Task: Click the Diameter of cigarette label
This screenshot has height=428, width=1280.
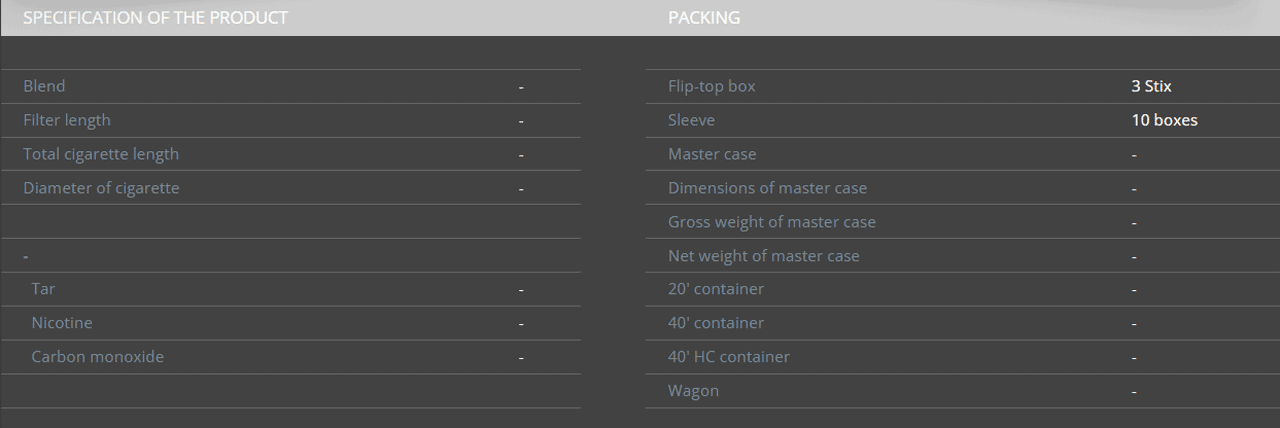Action: (x=101, y=188)
